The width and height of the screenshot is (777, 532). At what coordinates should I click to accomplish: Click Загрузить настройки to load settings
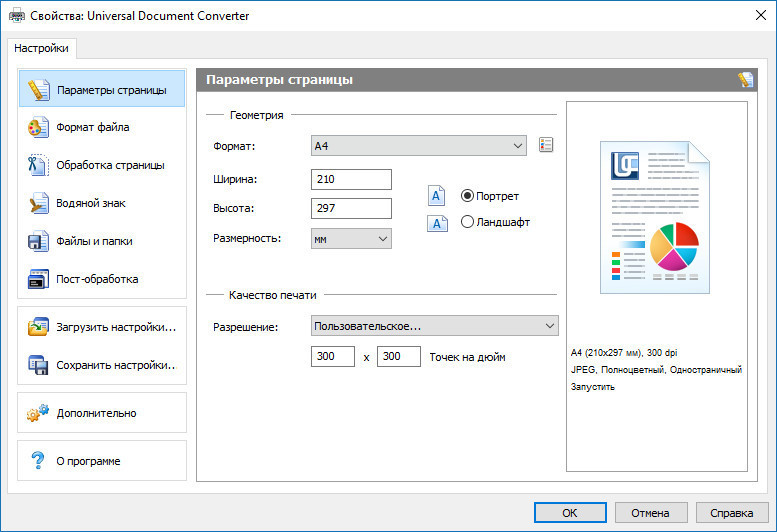click(102, 327)
